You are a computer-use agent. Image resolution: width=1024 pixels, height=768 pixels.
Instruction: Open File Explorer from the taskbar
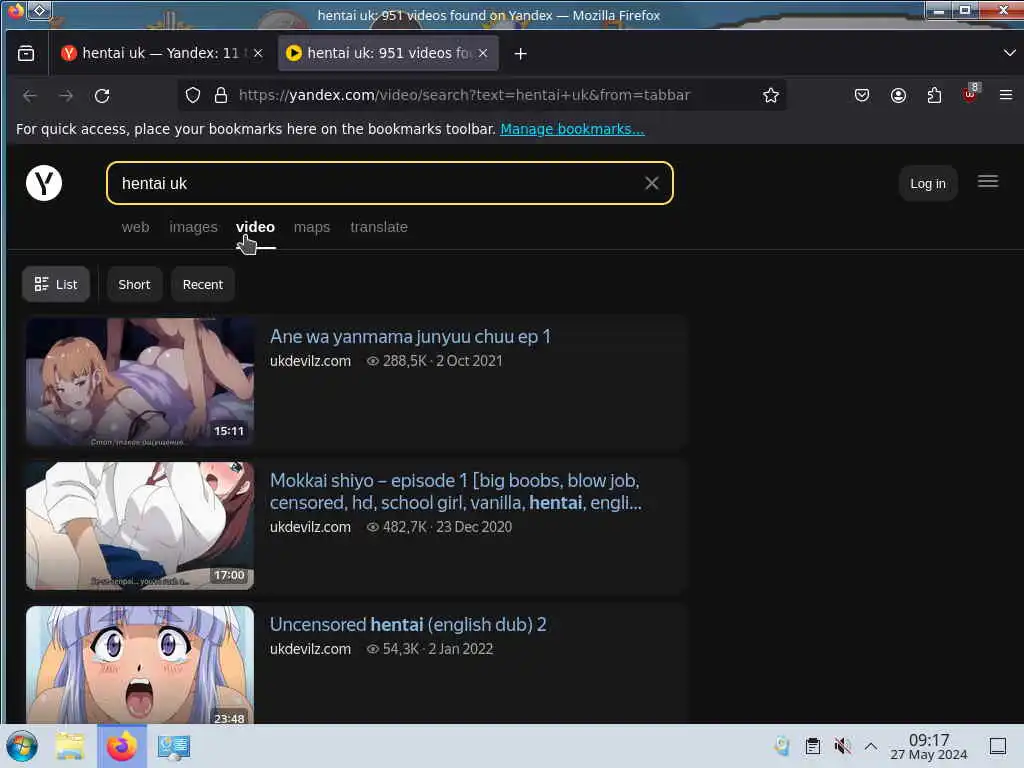point(70,746)
